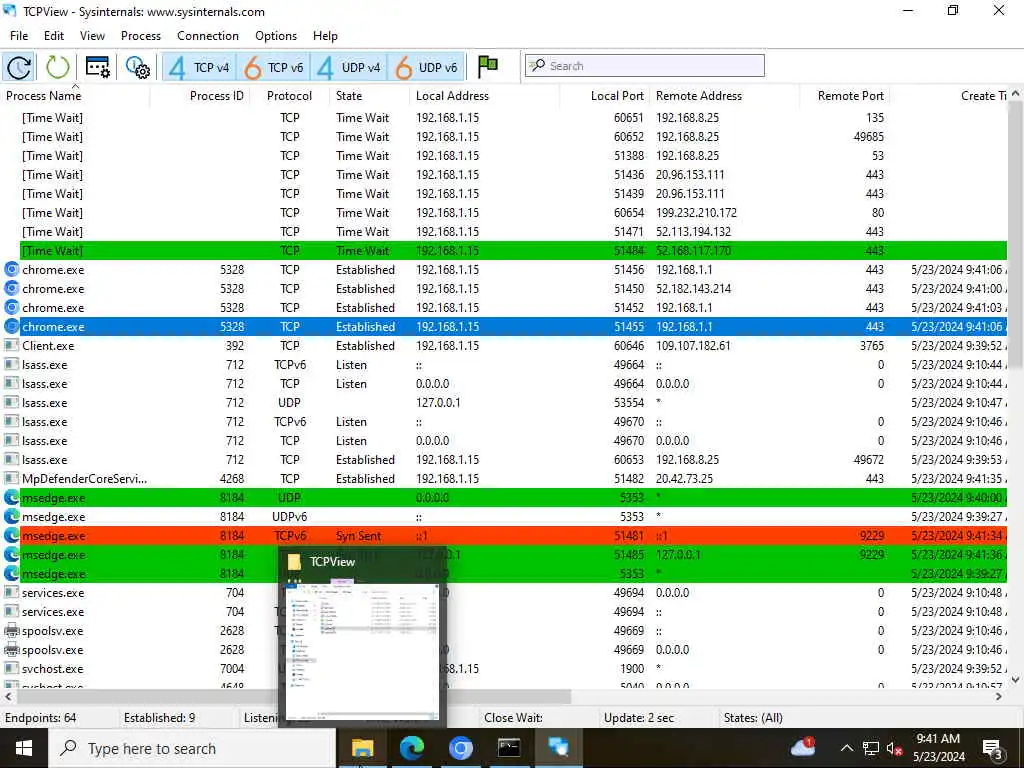Open the command prompt taskbar icon
The image size is (1024, 768).
click(x=509, y=748)
